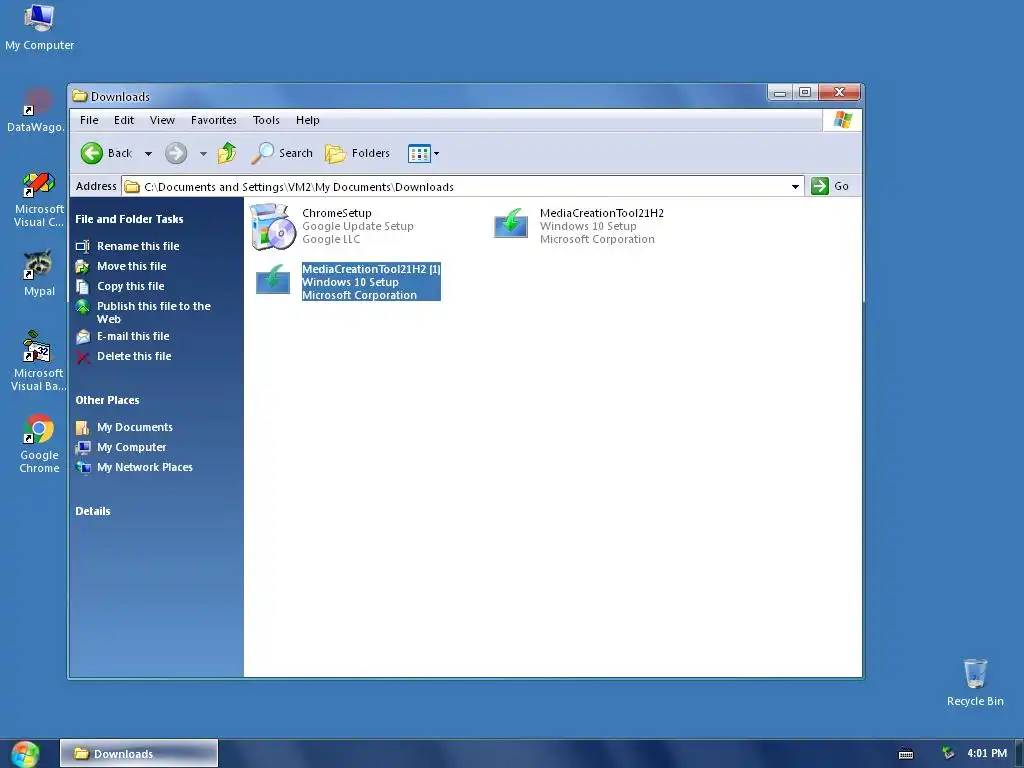Click the Move this file icon
The height and width of the screenshot is (768, 1024).
click(83, 266)
